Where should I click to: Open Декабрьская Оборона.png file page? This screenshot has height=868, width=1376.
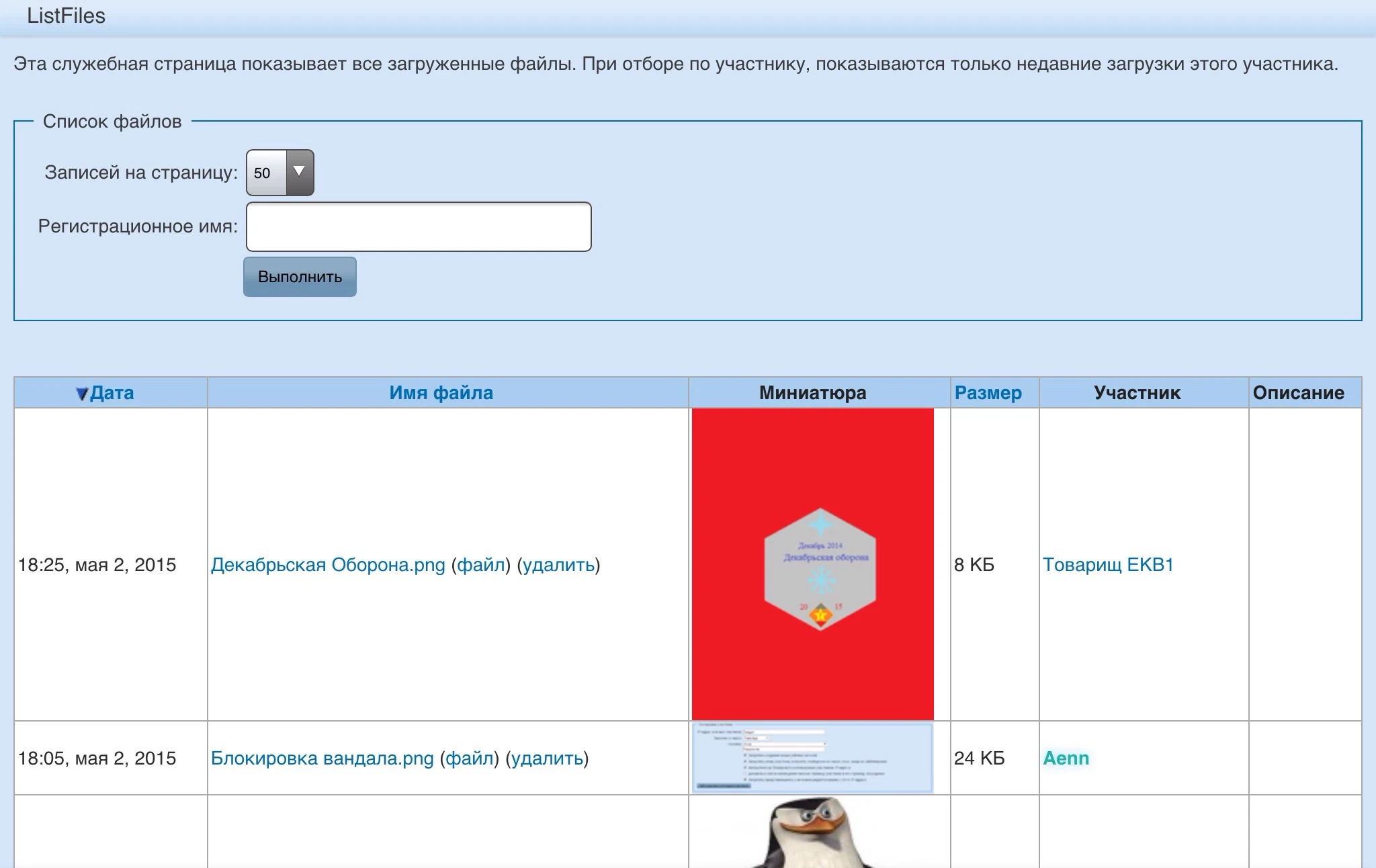328,565
